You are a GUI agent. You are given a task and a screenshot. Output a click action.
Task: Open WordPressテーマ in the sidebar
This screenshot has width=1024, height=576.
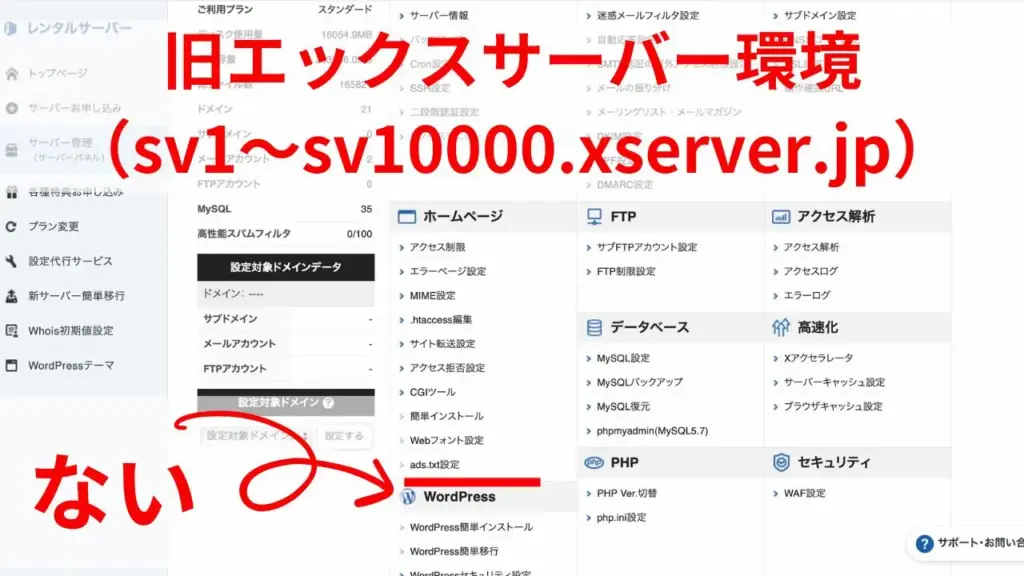point(71,366)
